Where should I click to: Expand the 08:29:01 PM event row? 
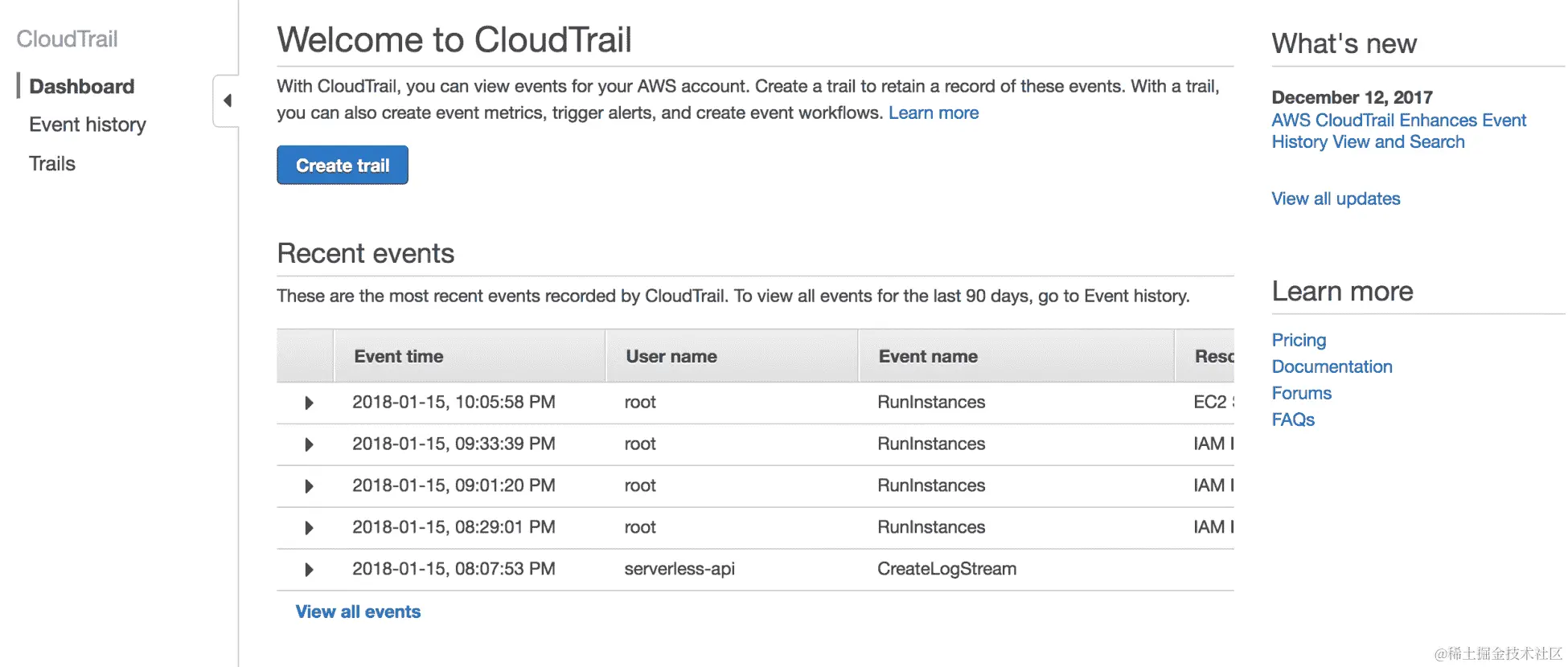(x=309, y=528)
